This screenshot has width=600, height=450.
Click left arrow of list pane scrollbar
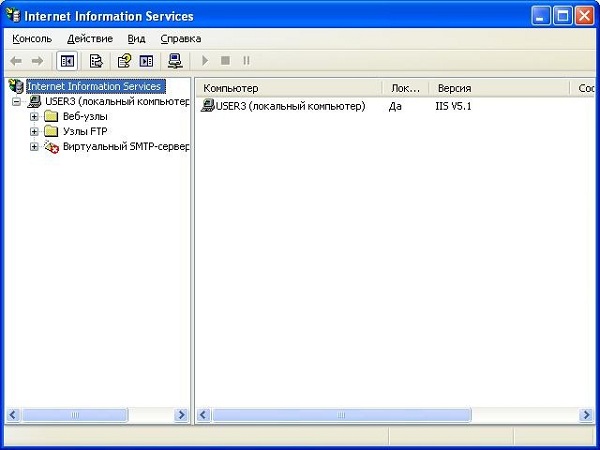[x=204, y=415]
